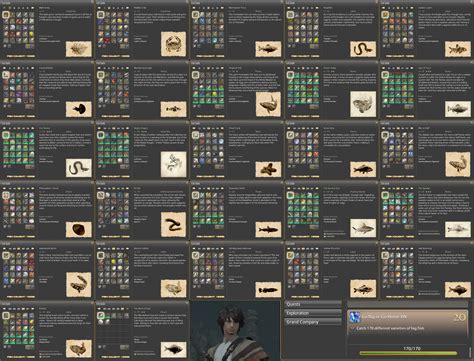Click the green 170/170 progress bar
The width and height of the screenshot is (474, 361).
pos(408,353)
